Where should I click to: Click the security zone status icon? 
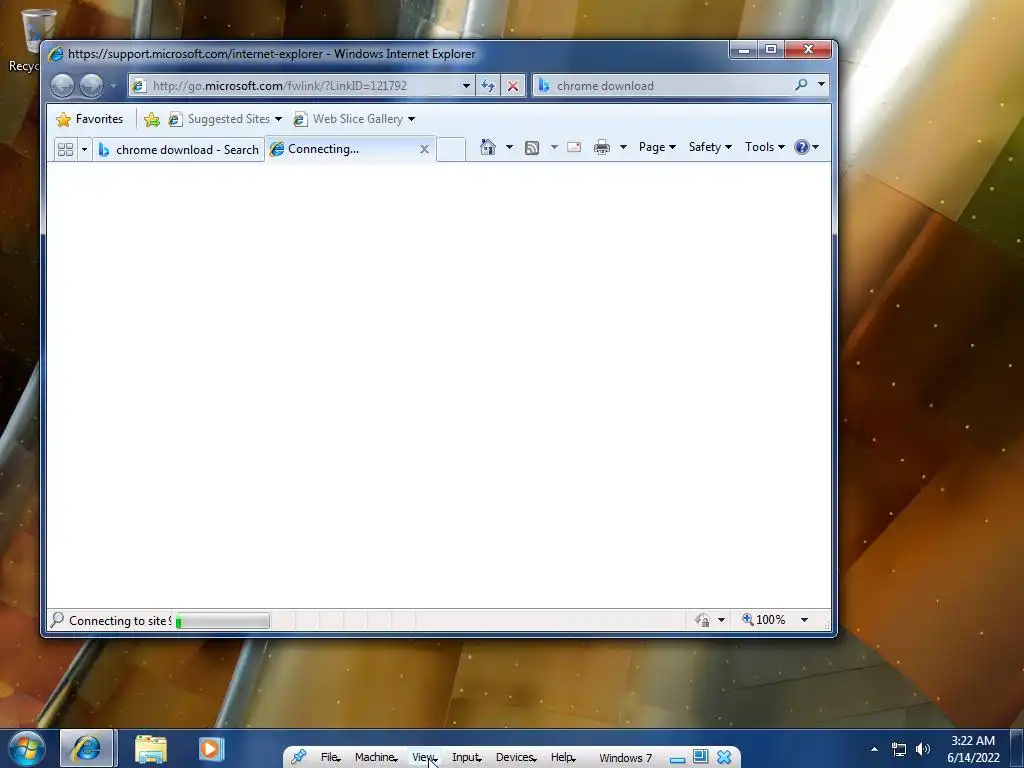click(702, 620)
